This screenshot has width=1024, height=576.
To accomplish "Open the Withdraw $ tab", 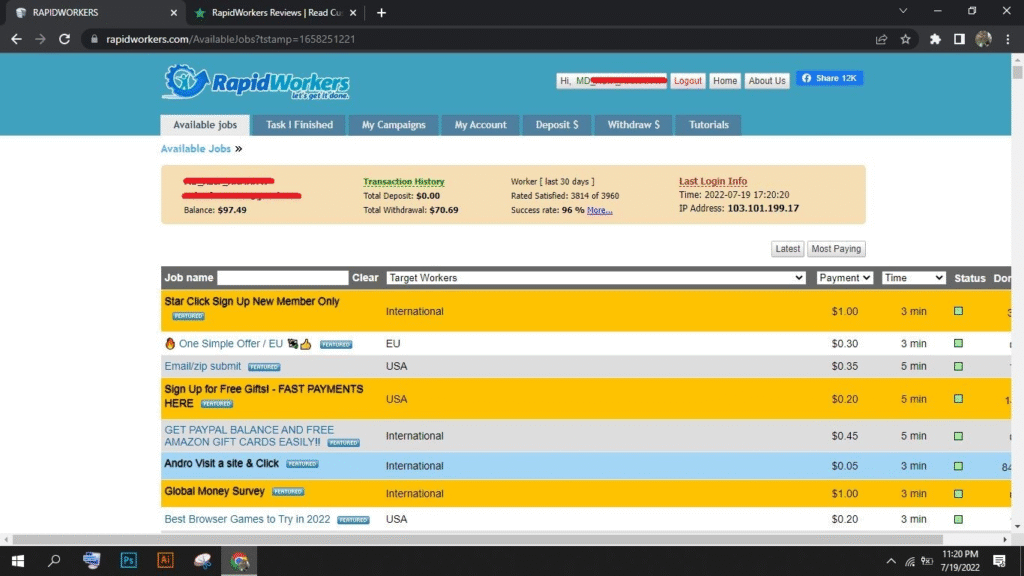I will [x=633, y=125].
